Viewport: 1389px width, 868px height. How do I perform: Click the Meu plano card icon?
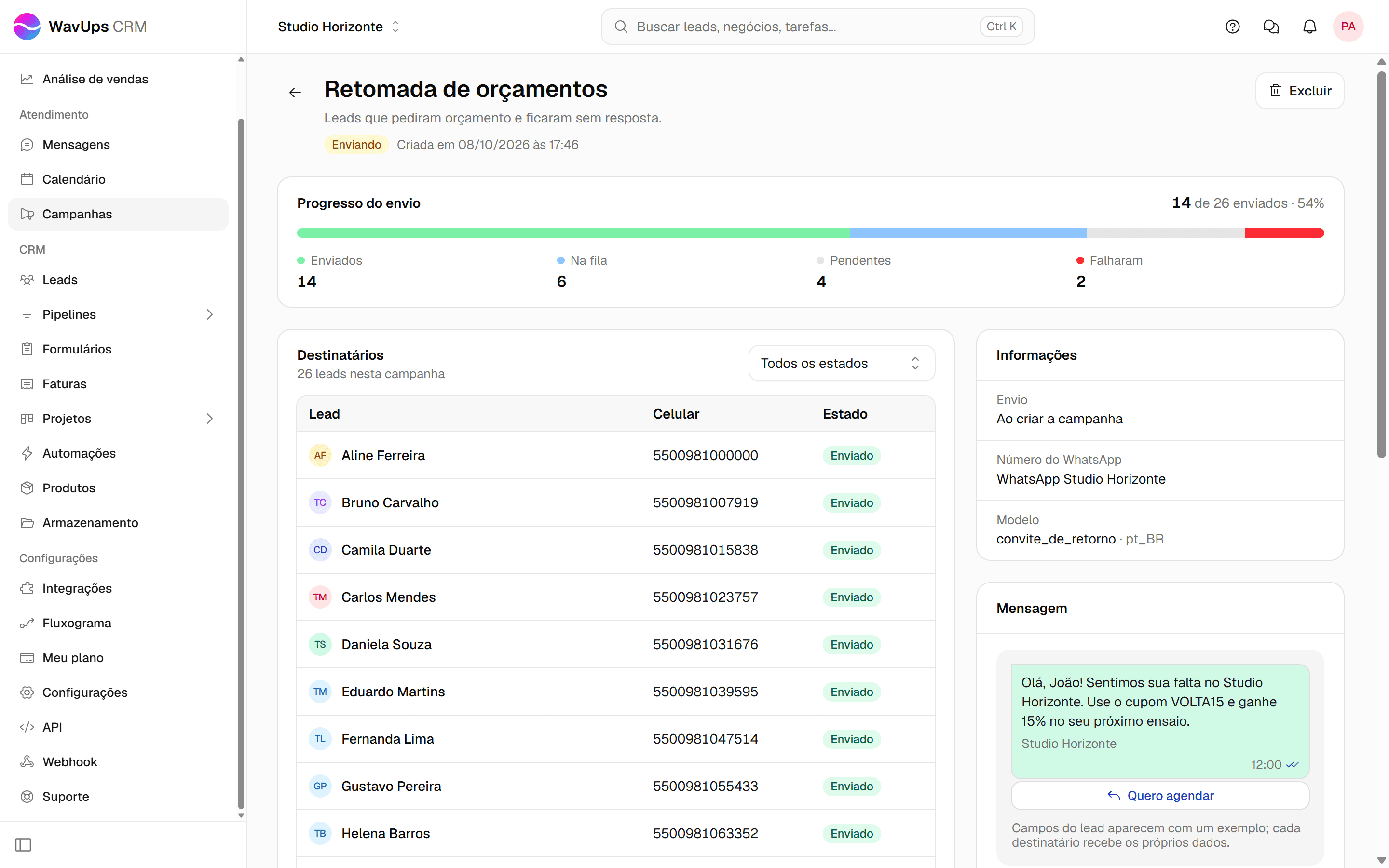tap(27, 658)
